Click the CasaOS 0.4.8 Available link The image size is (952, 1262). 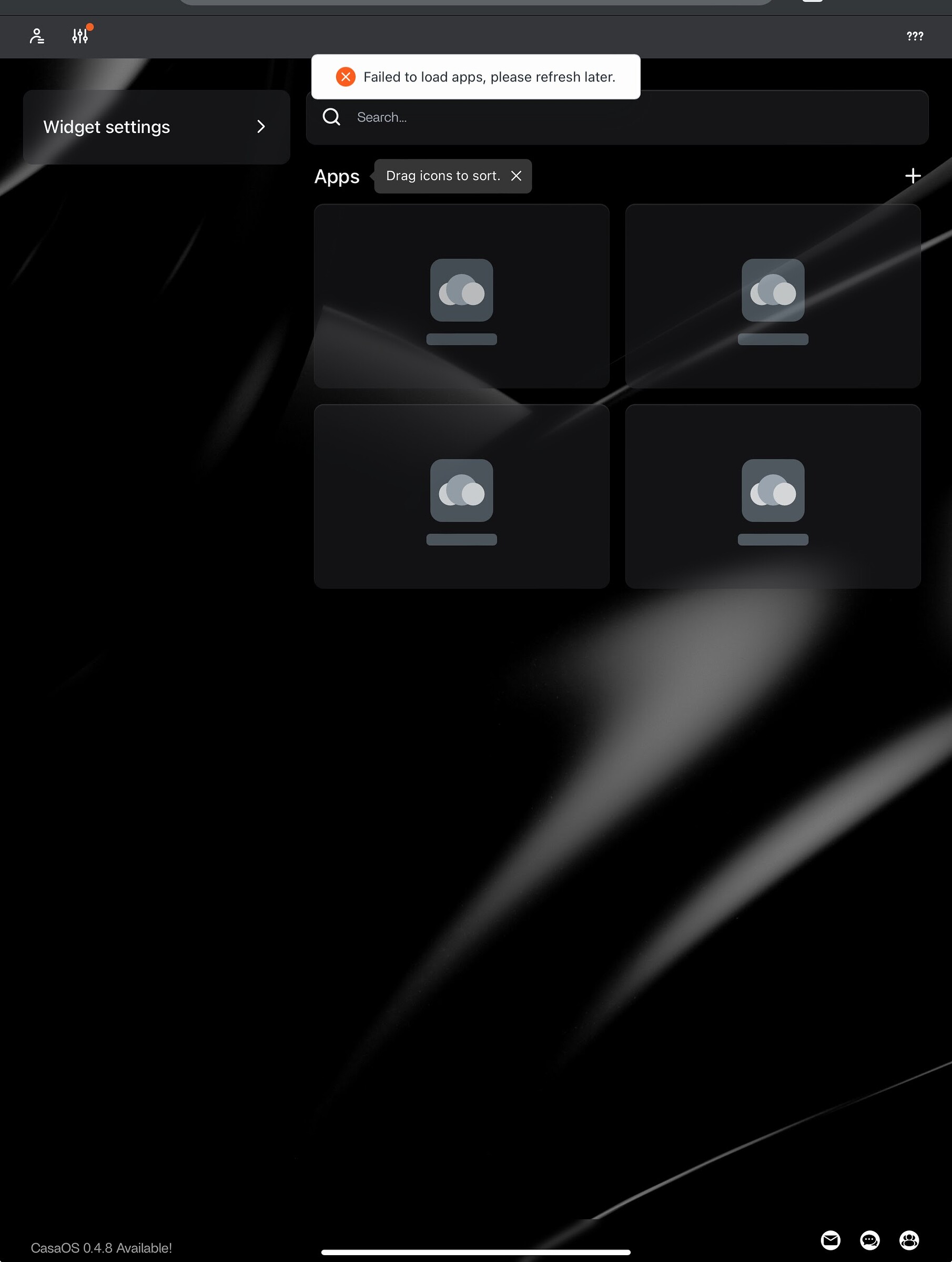(102, 1248)
